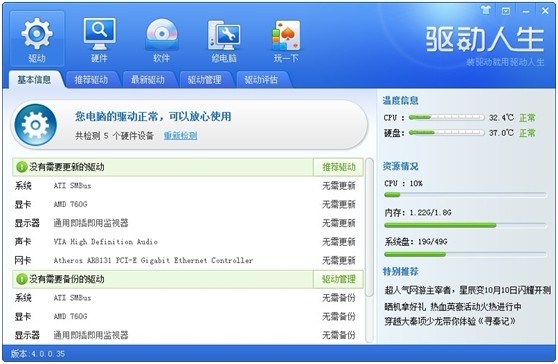Select ATI SMBus row under backup section

click(188, 297)
